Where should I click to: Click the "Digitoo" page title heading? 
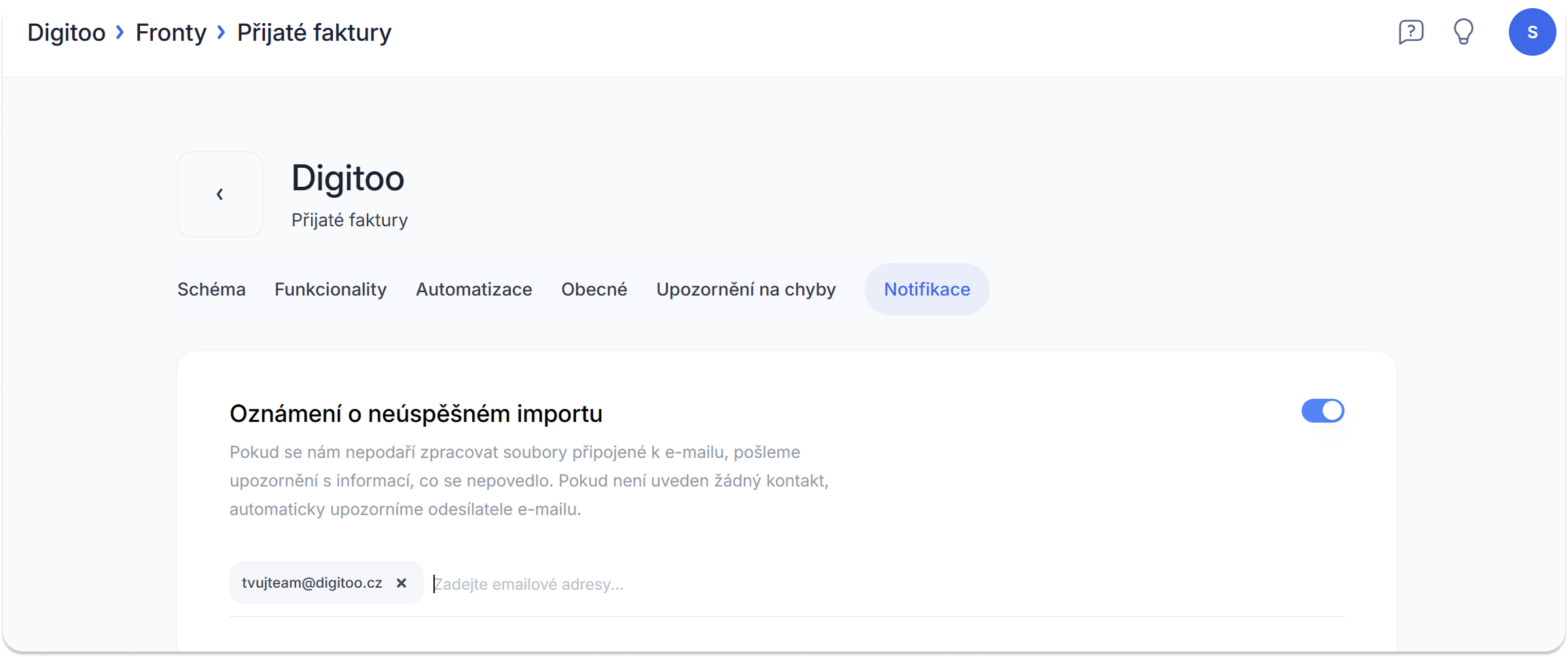[x=348, y=178]
